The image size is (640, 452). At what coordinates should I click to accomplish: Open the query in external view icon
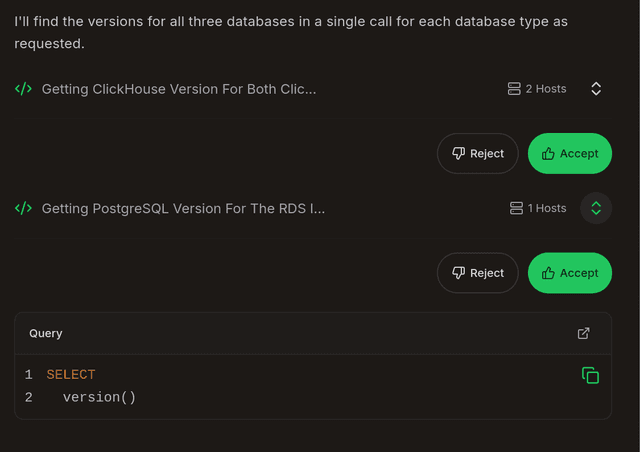click(583, 333)
